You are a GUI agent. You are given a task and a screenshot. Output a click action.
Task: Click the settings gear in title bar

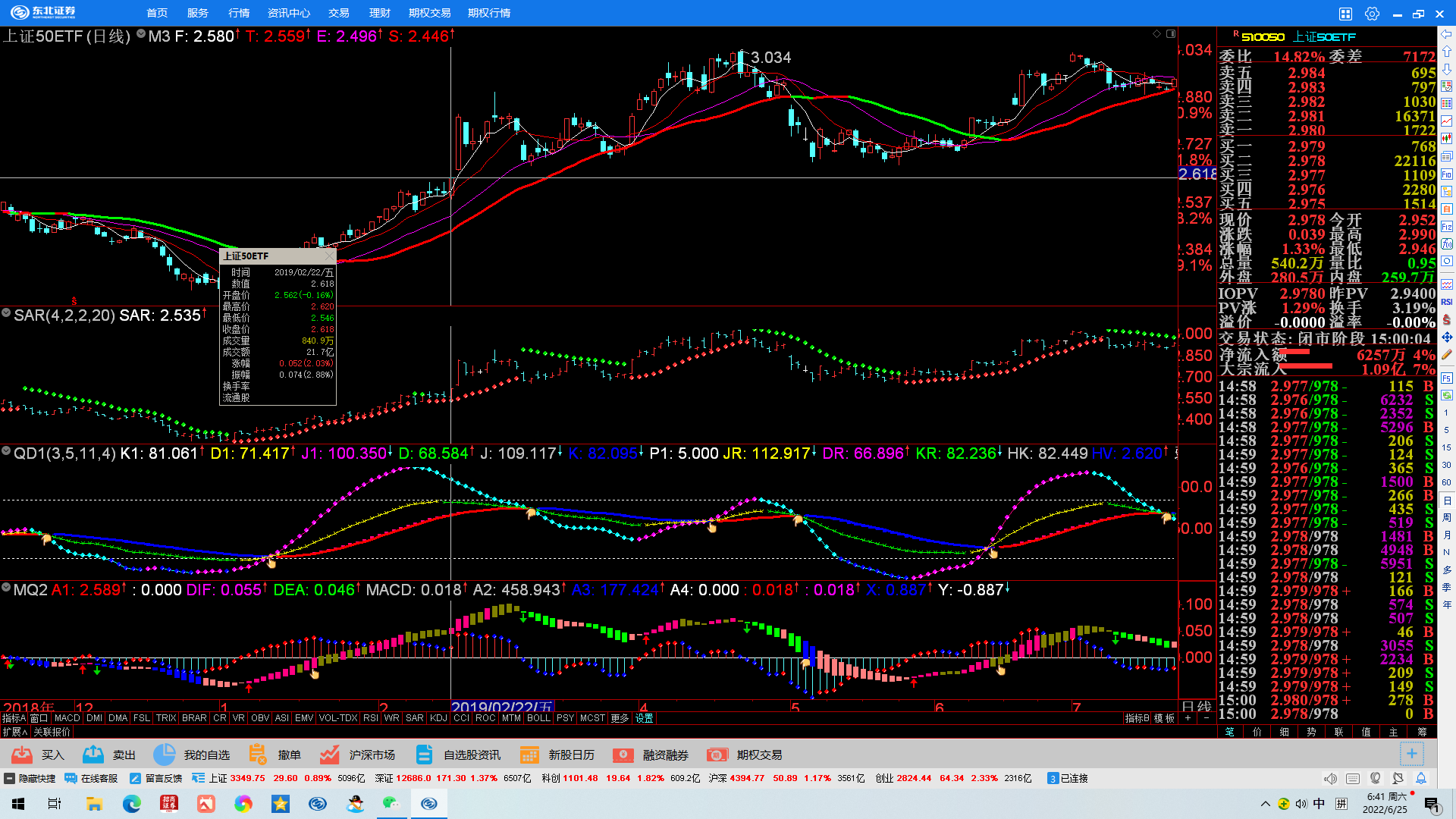click(x=1372, y=14)
